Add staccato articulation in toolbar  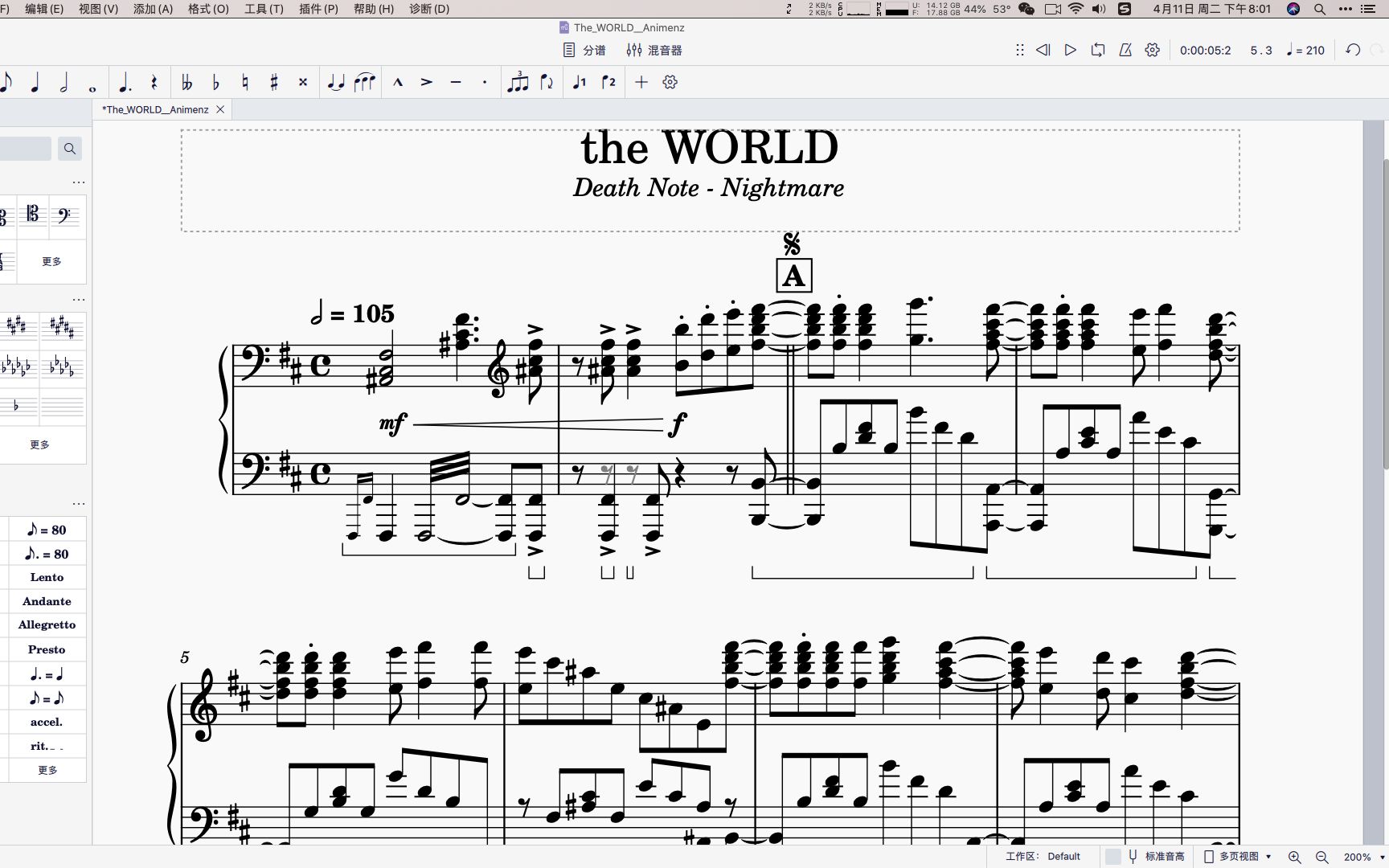coord(485,82)
